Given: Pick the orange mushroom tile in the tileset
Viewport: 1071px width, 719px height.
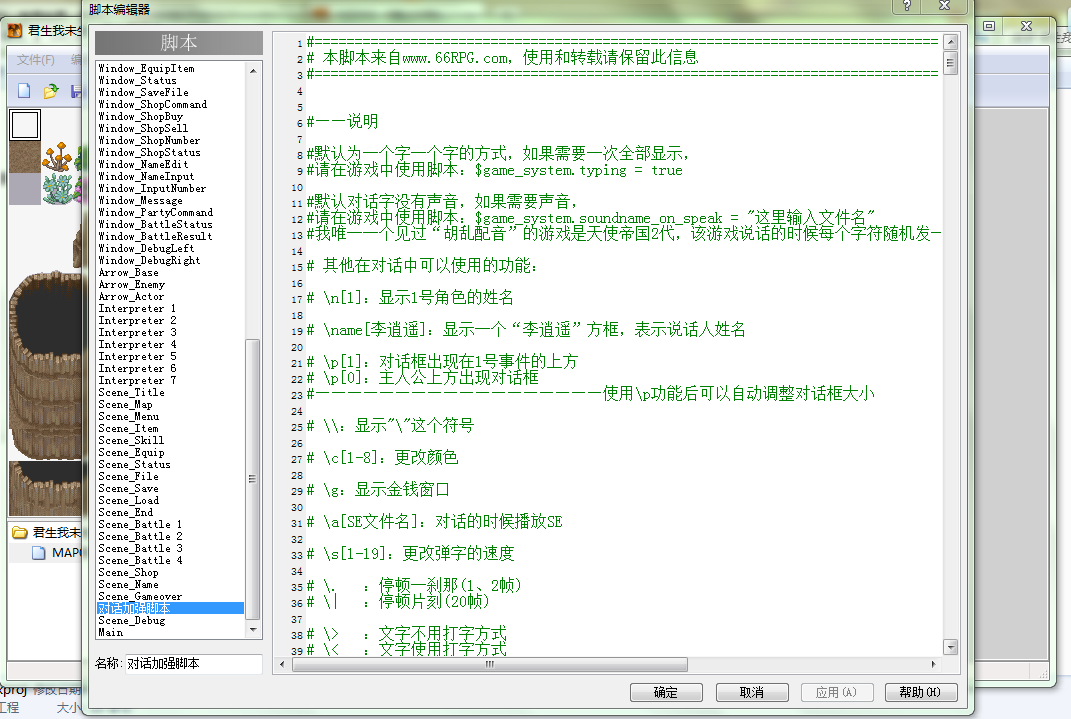Looking at the screenshot, I should click(x=57, y=156).
